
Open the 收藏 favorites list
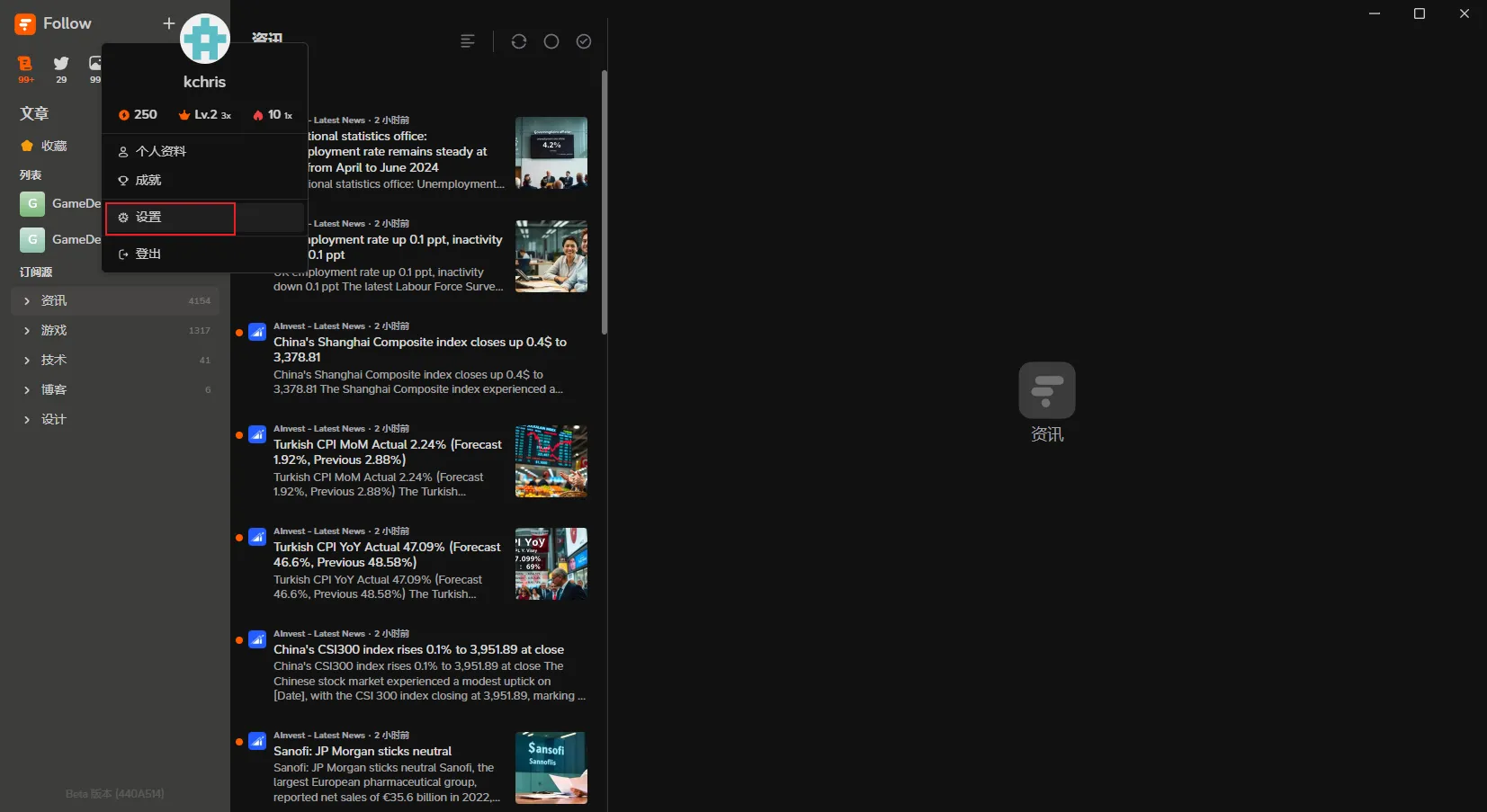click(53, 146)
